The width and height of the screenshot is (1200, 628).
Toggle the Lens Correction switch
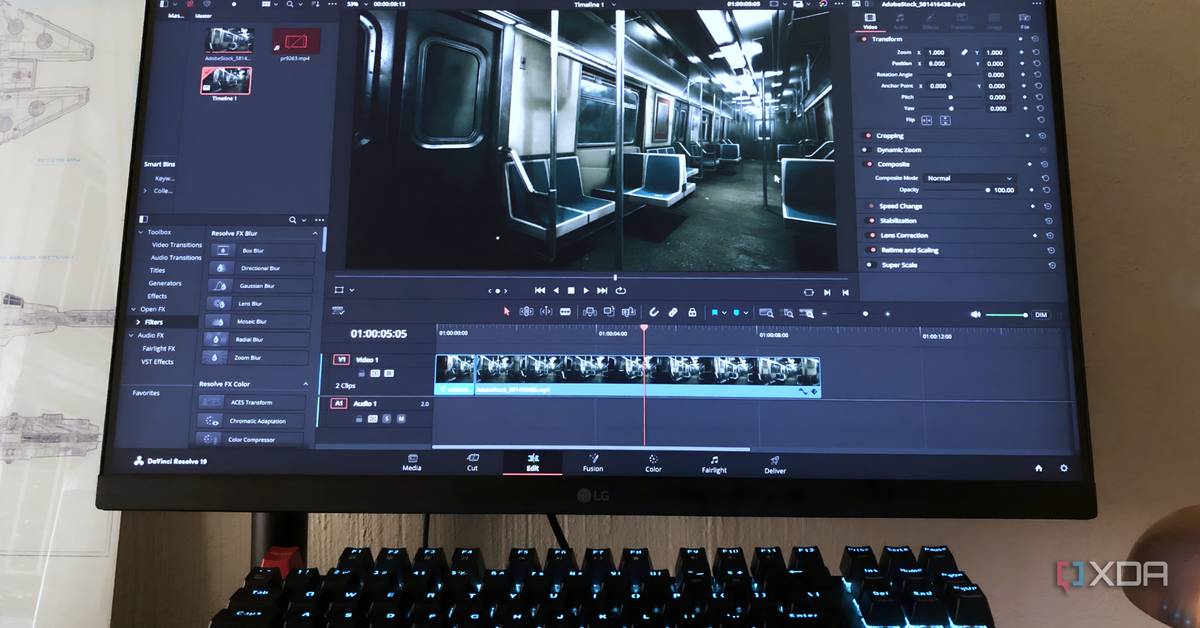tap(869, 235)
